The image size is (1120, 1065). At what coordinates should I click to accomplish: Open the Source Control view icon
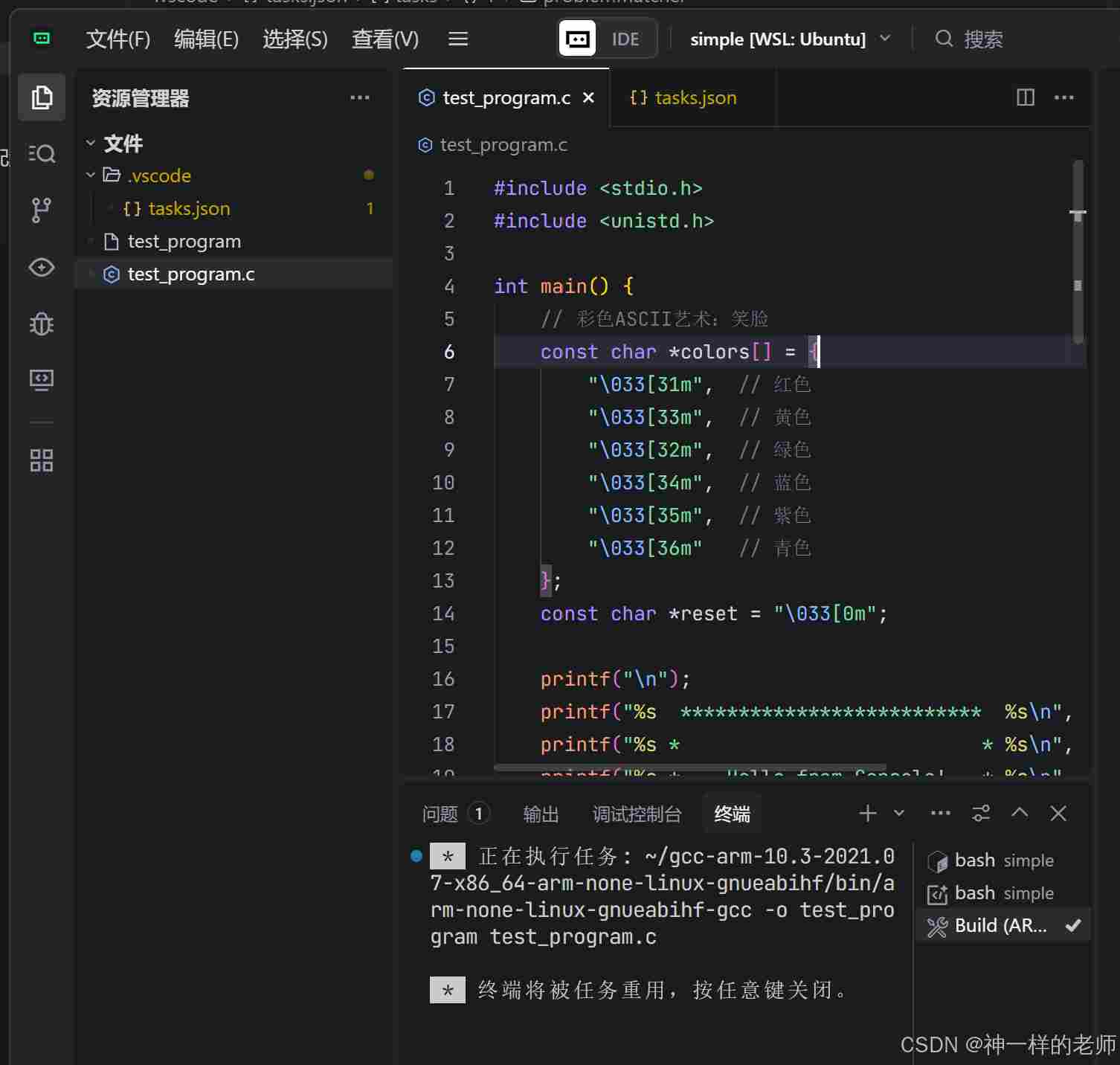click(x=42, y=210)
